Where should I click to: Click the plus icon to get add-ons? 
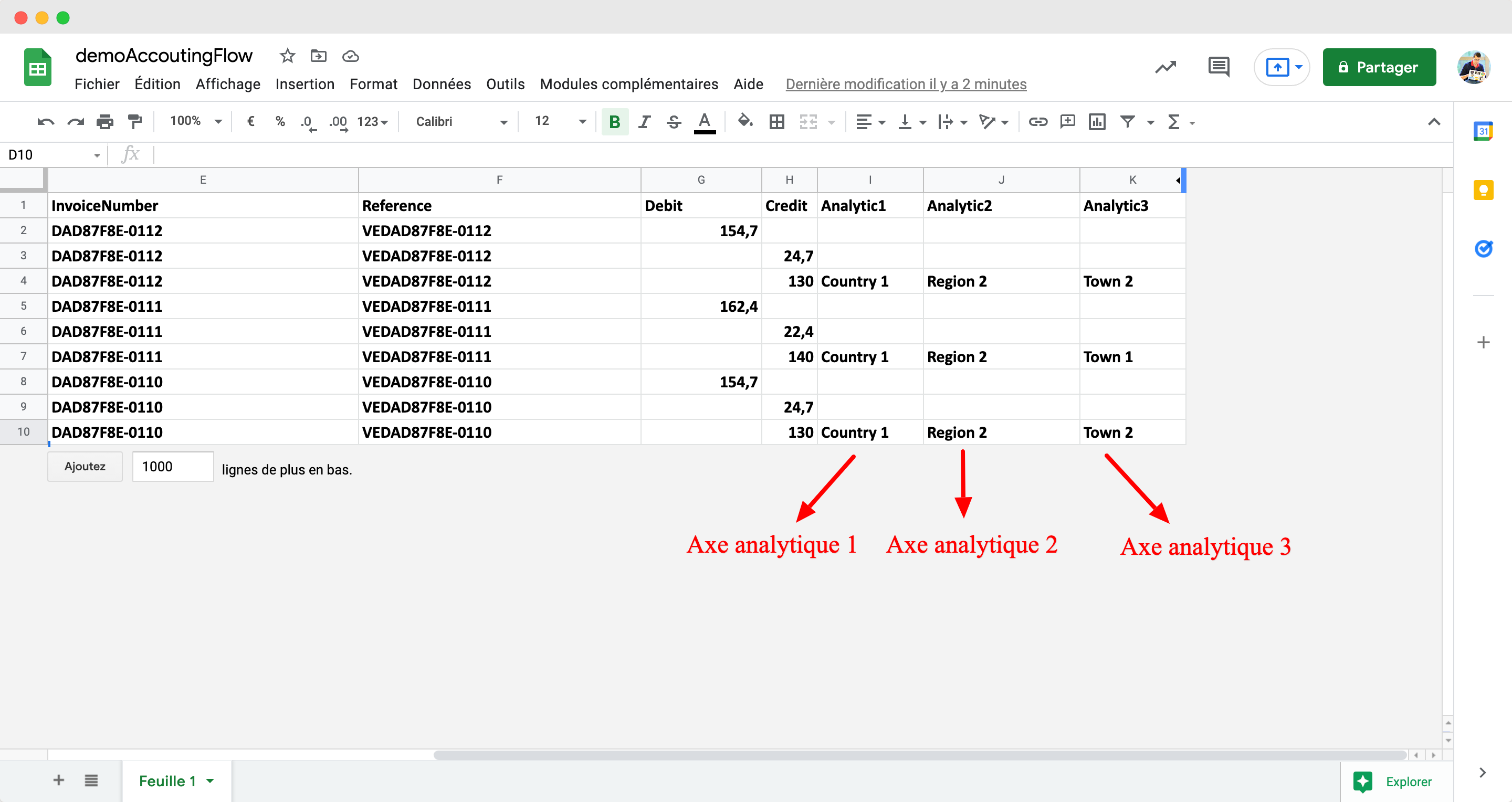pos(1483,342)
